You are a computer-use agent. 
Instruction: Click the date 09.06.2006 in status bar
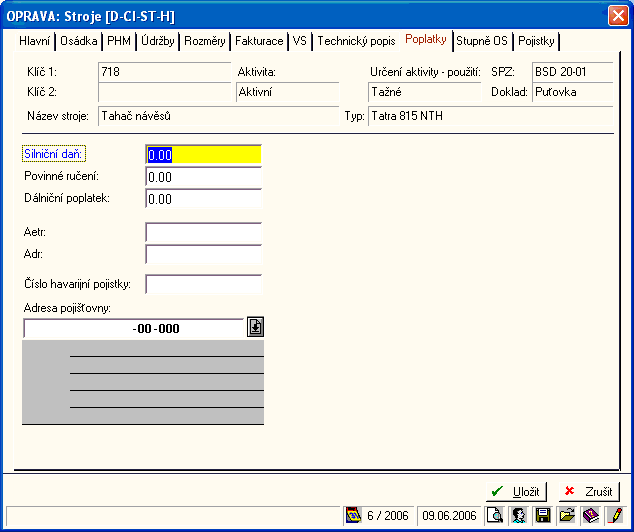[x=449, y=516]
